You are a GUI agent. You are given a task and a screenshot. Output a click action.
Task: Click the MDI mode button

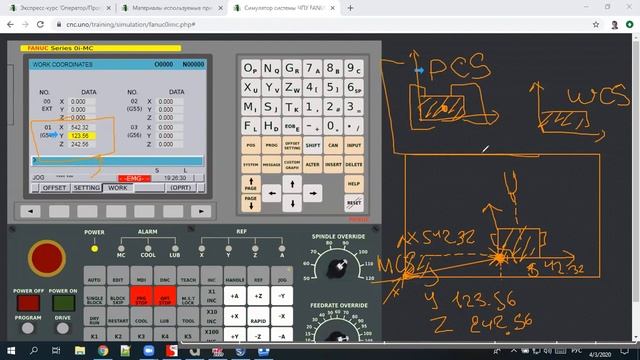[141, 276]
